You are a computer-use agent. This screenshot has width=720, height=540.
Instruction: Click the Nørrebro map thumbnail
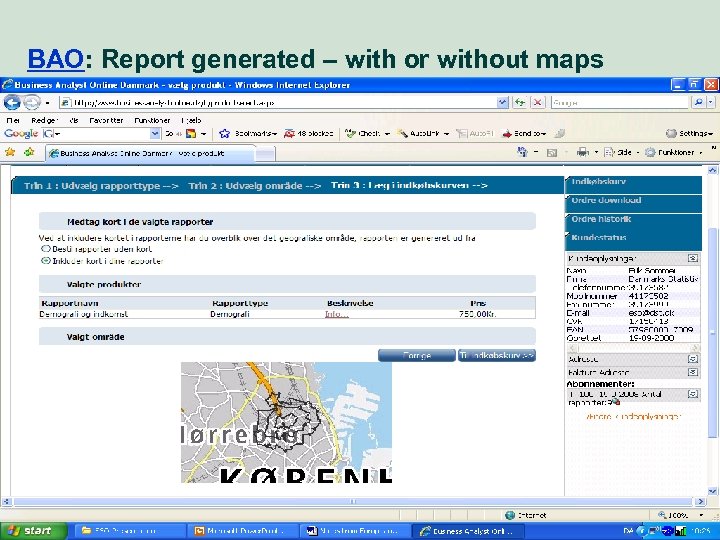point(286,422)
